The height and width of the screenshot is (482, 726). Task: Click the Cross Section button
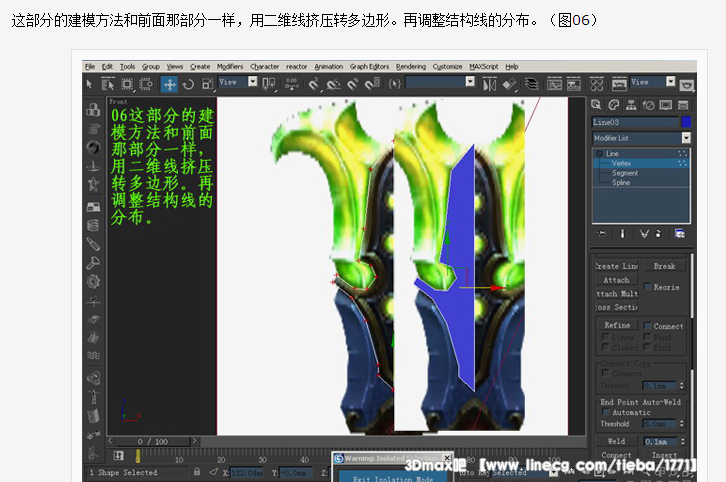(617, 307)
